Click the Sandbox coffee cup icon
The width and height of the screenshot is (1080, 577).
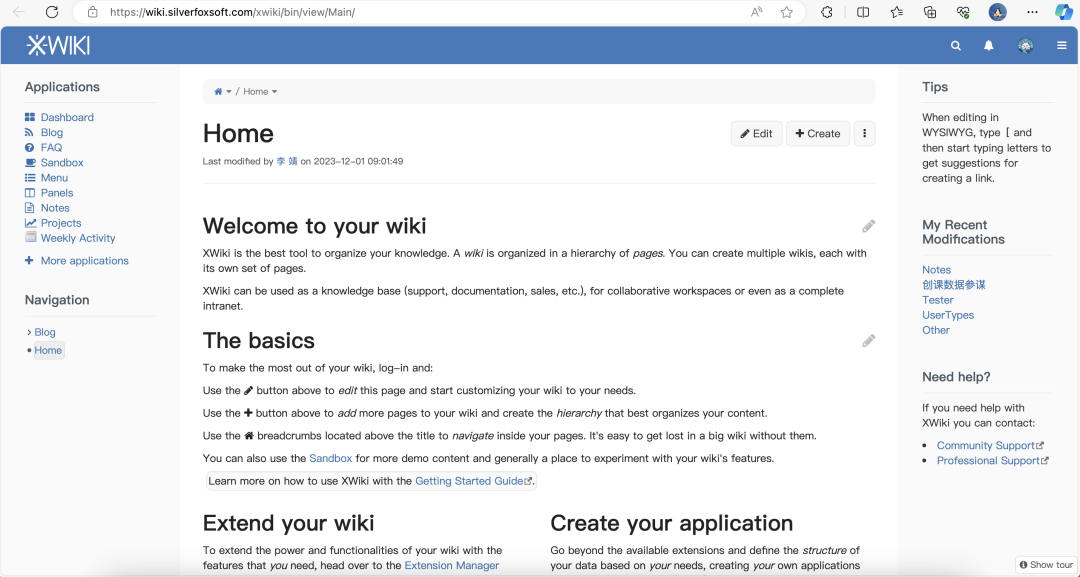point(30,162)
